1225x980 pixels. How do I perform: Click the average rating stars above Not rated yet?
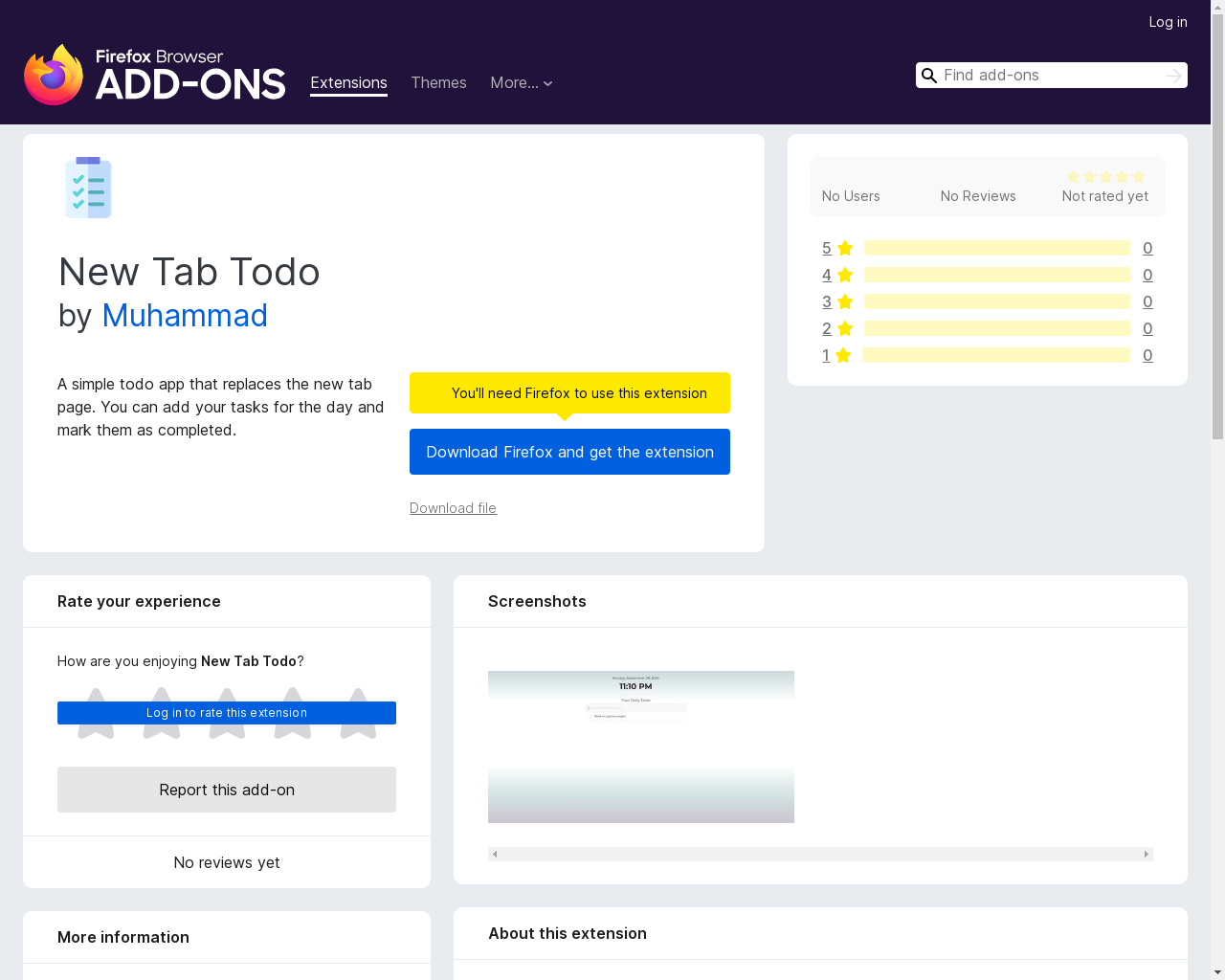1105,176
